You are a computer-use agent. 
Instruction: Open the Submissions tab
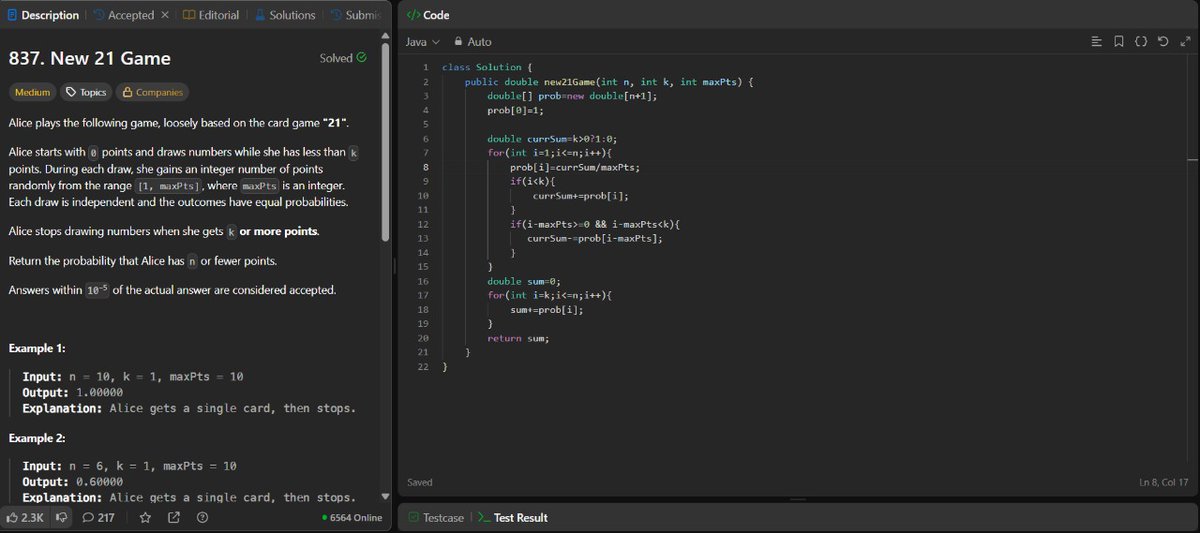(356, 15)
